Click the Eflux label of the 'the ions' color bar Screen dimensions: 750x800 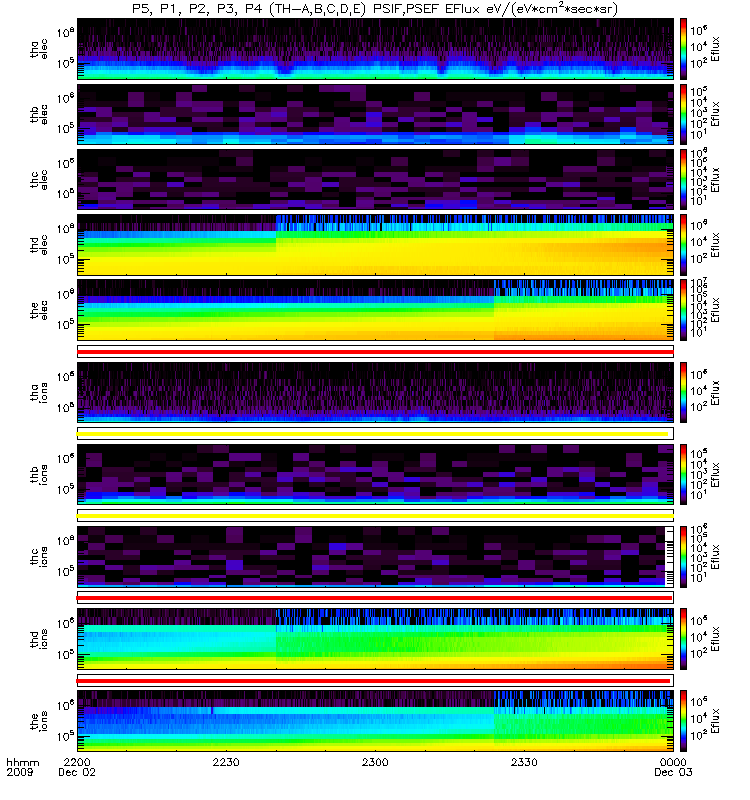coord(715,721)
